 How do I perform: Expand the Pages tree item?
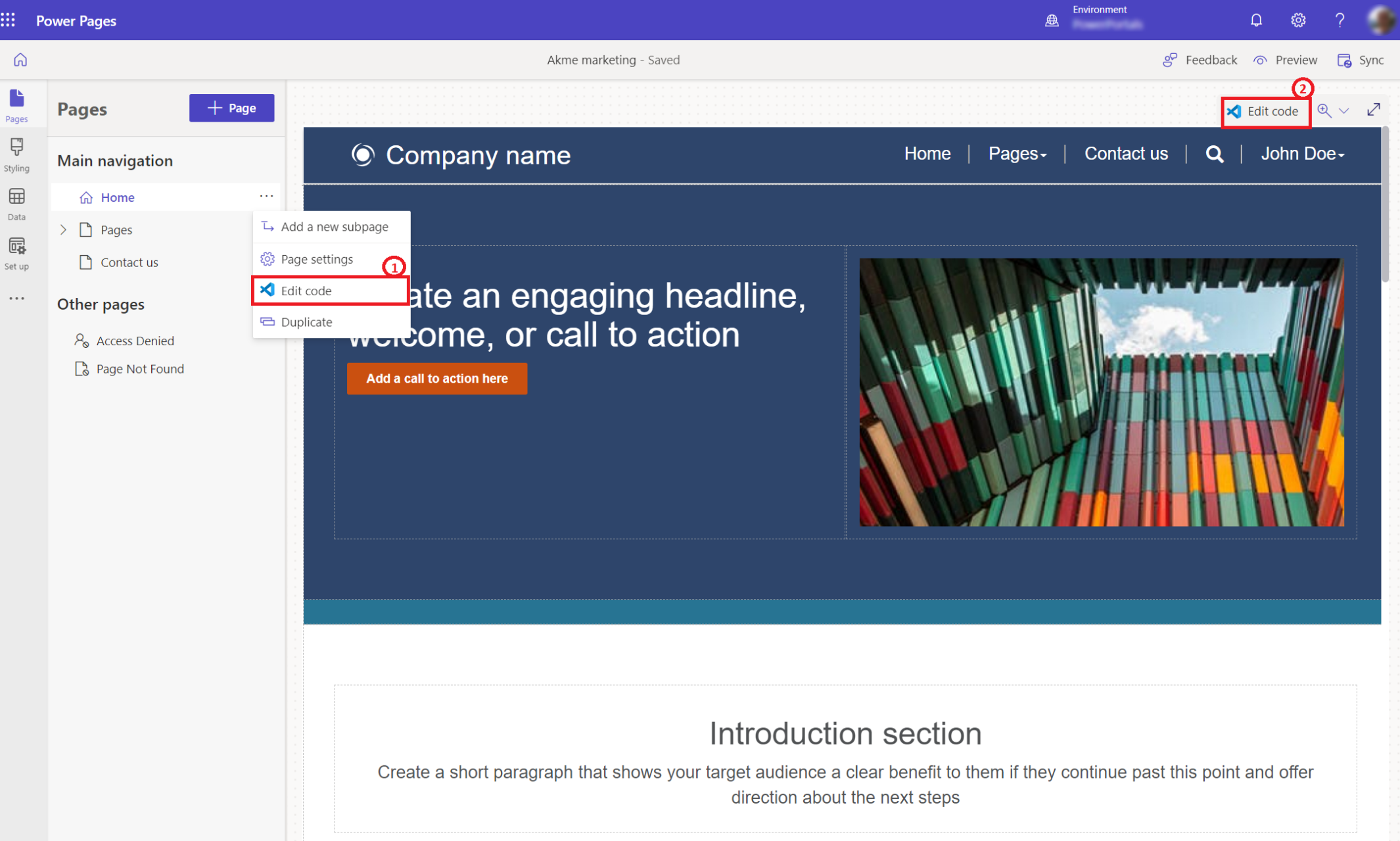64,229
